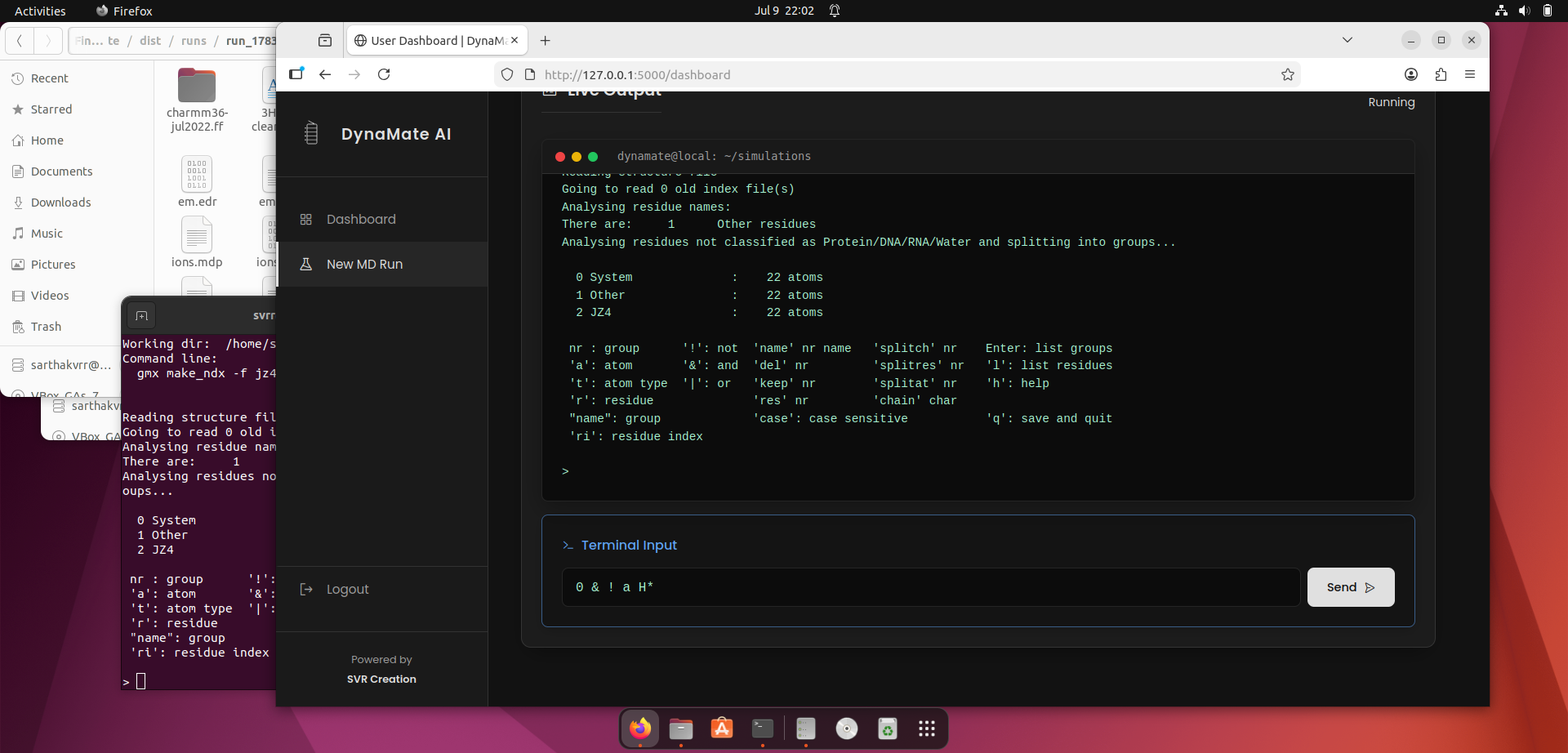This screenshot has height=753, width=1568.
Task: Click the red terminal window dot
Action: coord(560,157)
